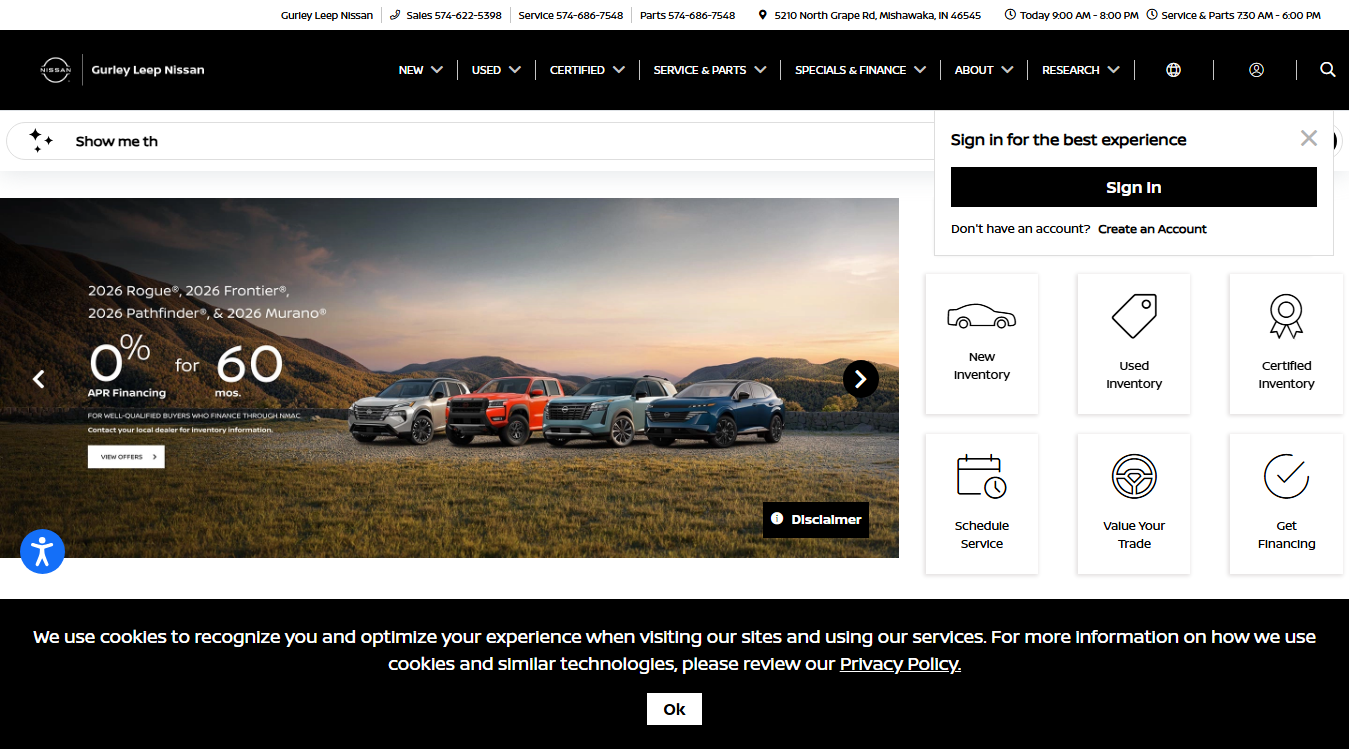
Task: Open the user account icon
Action: [x=1256, y=70]
